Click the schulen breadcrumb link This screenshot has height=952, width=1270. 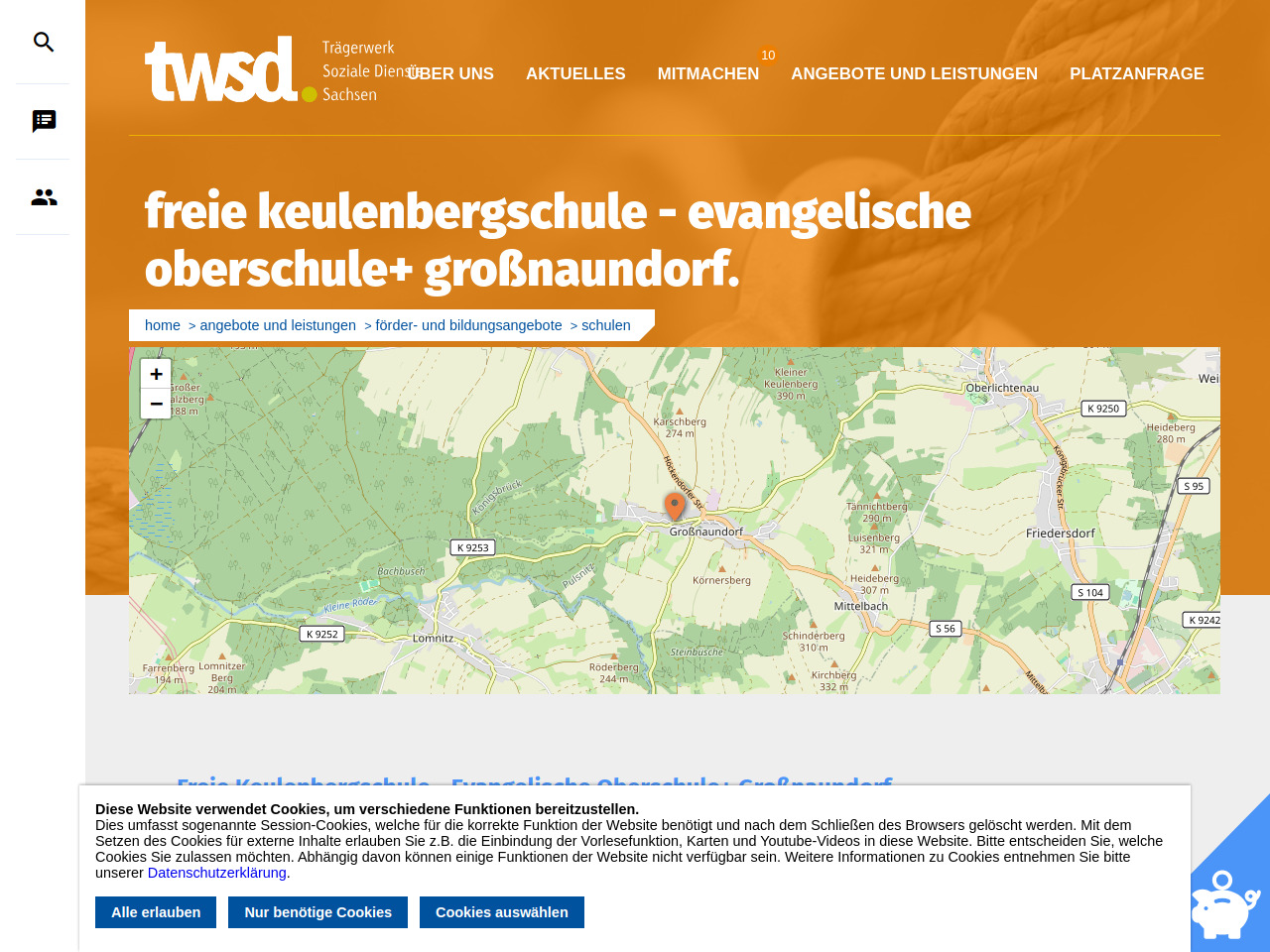[605, 325]
